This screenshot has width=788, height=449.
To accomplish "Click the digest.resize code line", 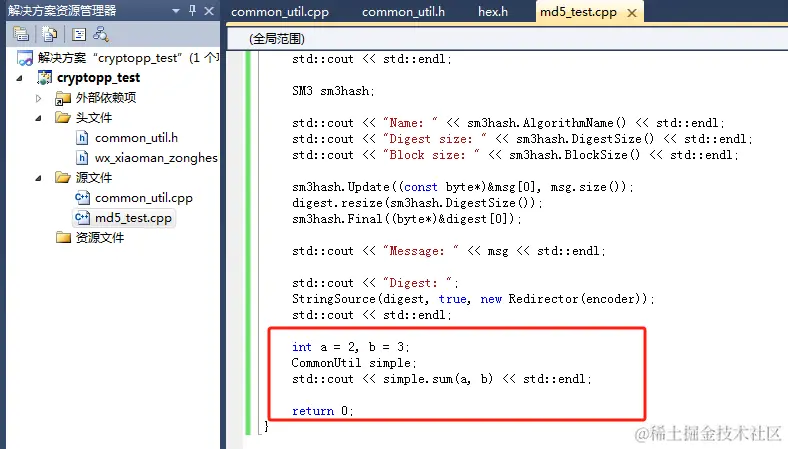I will pos(417,203).
